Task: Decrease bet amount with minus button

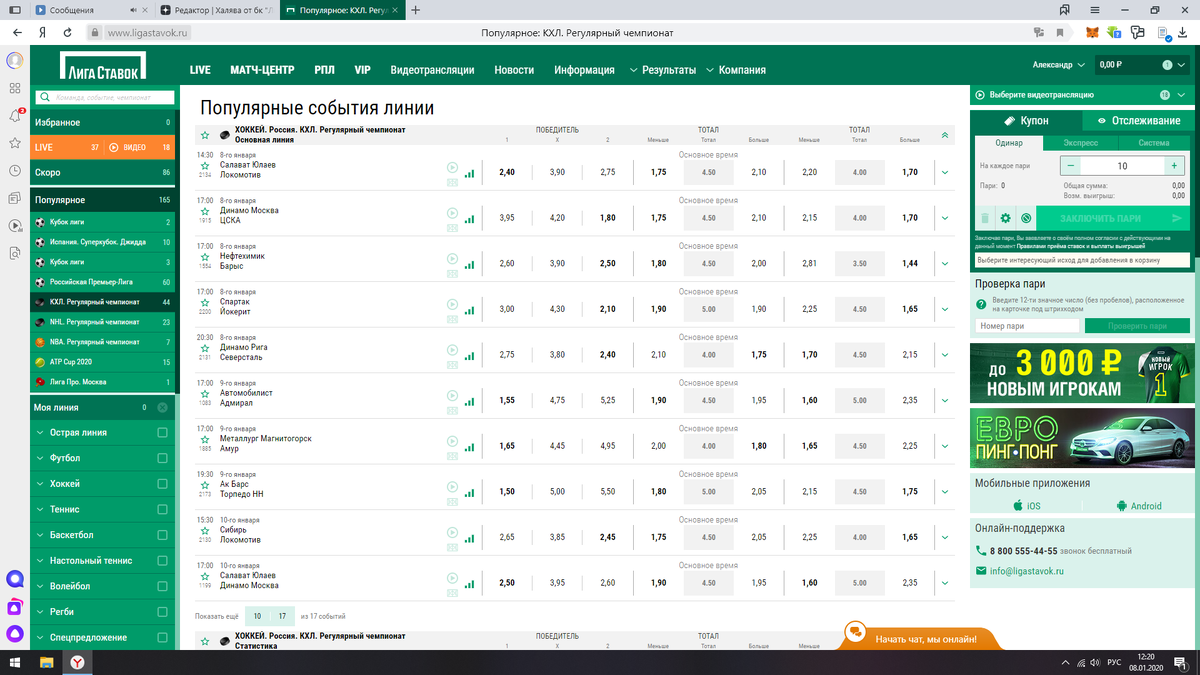Action: [x=1071, y=166]
